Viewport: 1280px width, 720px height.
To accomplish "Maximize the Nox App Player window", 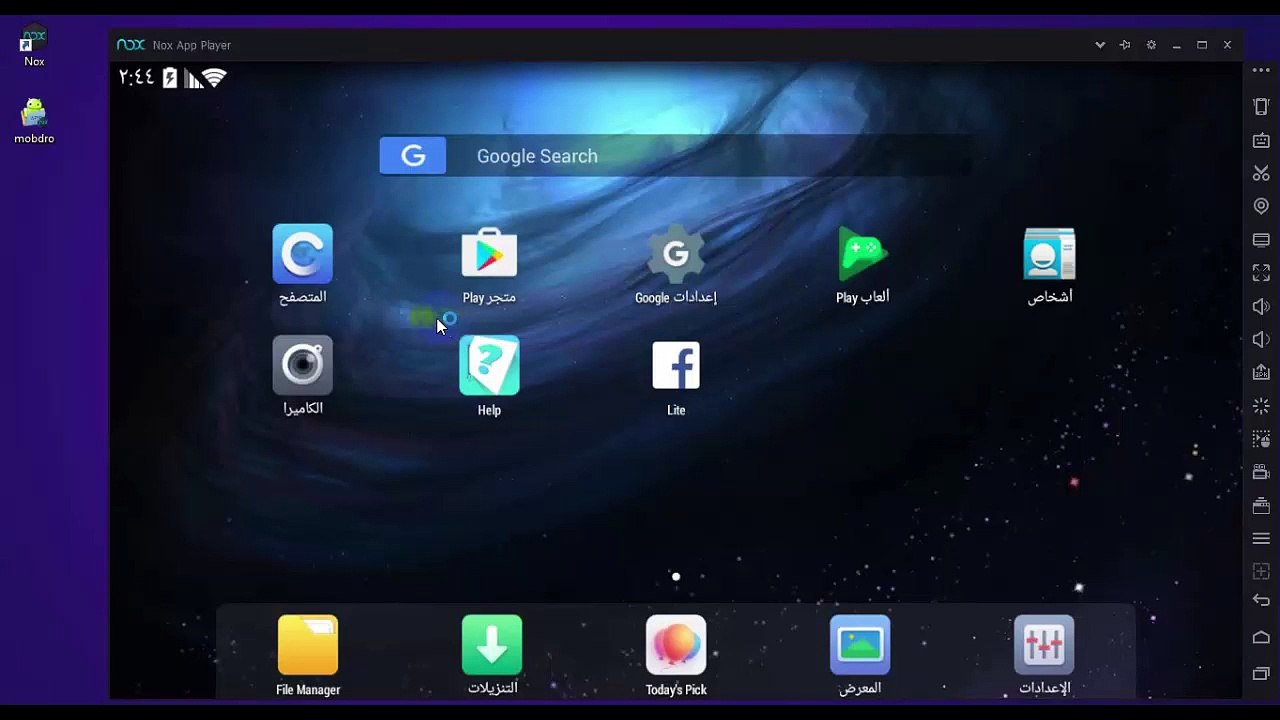I will (x=1202, y=45).
